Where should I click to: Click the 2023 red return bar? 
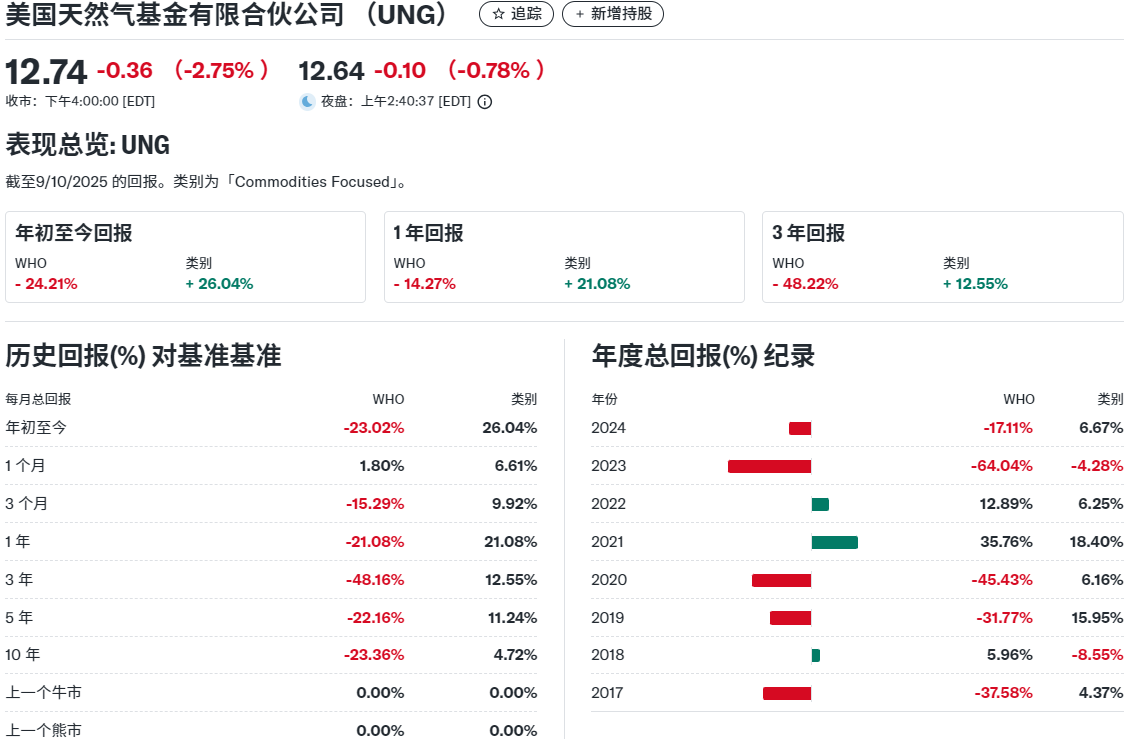coord(769,466)
